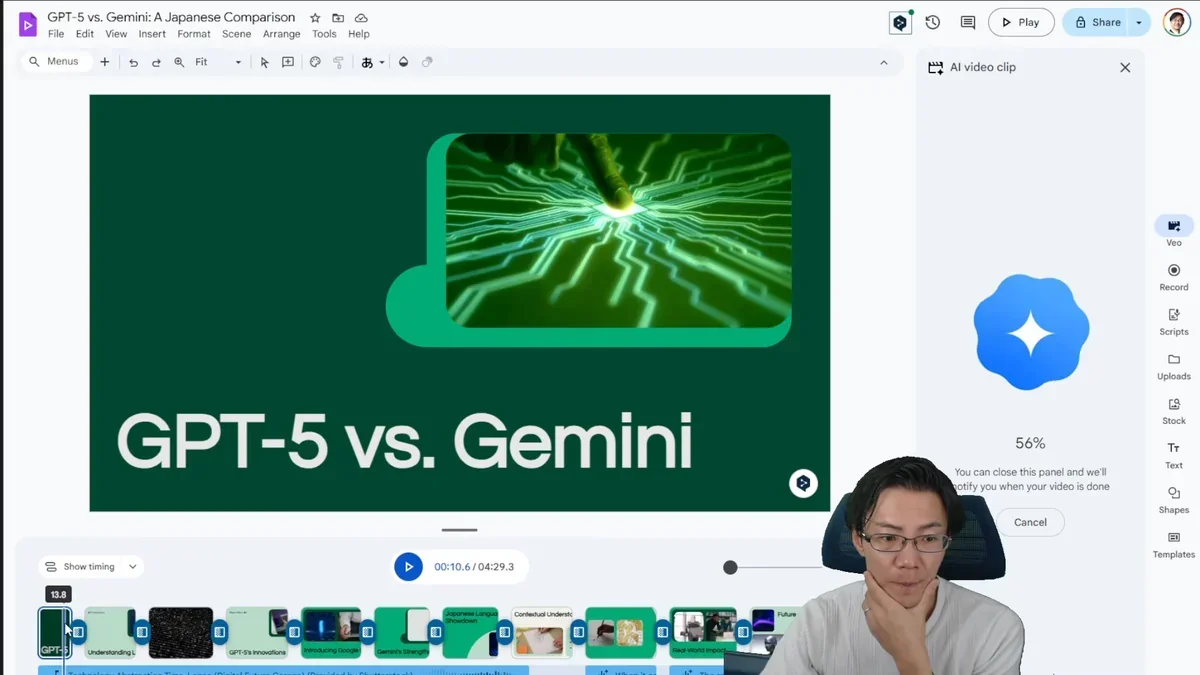Screen dimensions: 1200x675
Task: Select the Gemini's Strengths scene thumbnail
Action: click(402, 632)
